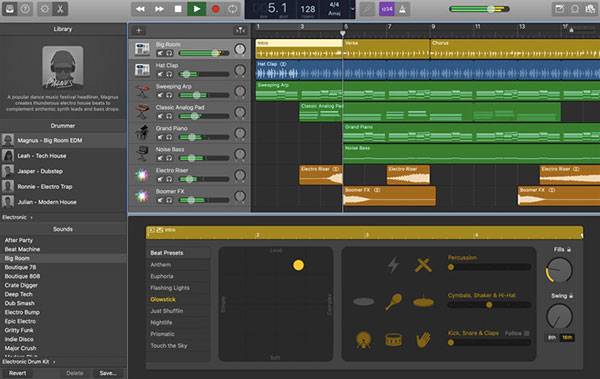600x379 pixels.
Task: Select the Electro Riser track icon
Action: (142, 175)
